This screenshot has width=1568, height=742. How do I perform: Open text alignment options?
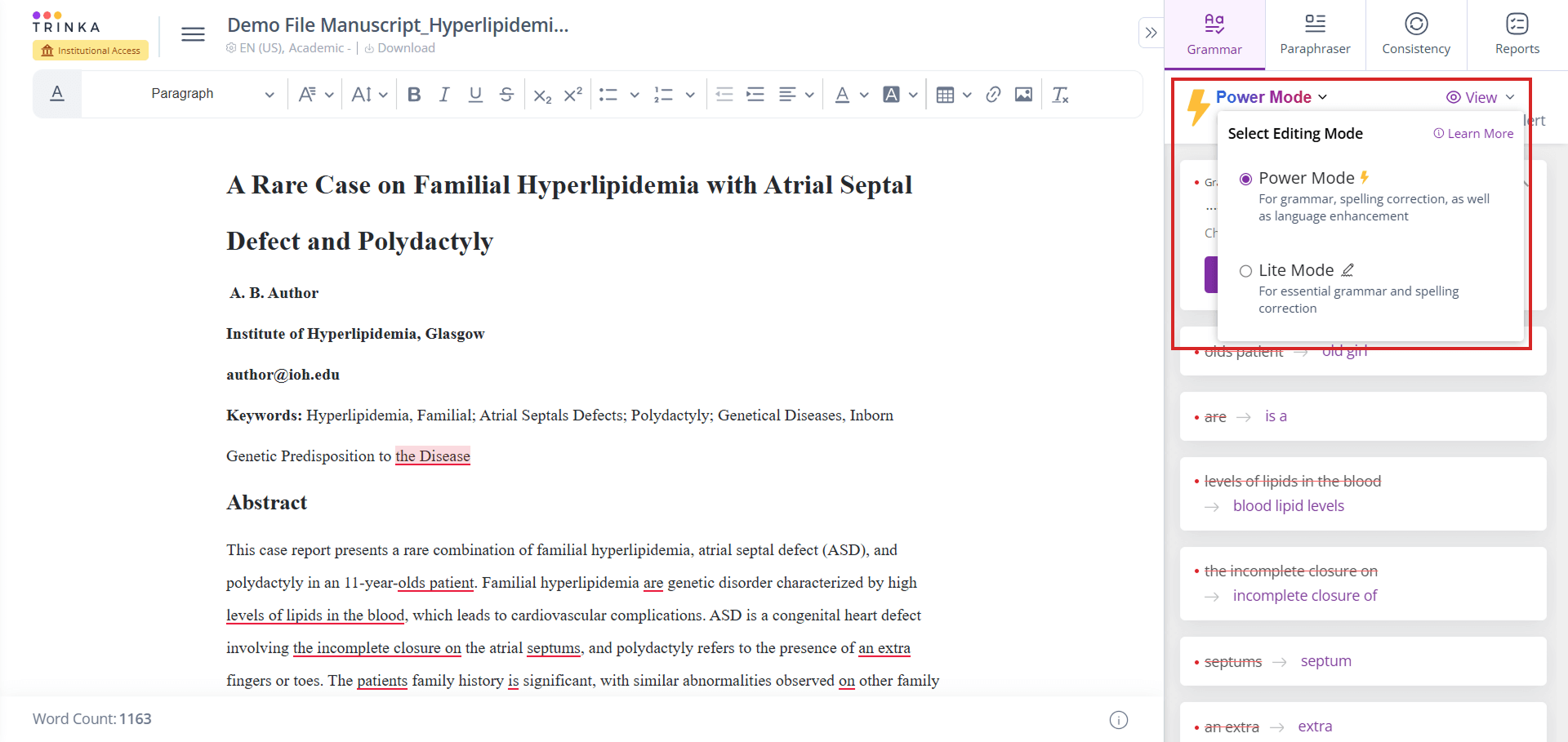coord(796,95)
